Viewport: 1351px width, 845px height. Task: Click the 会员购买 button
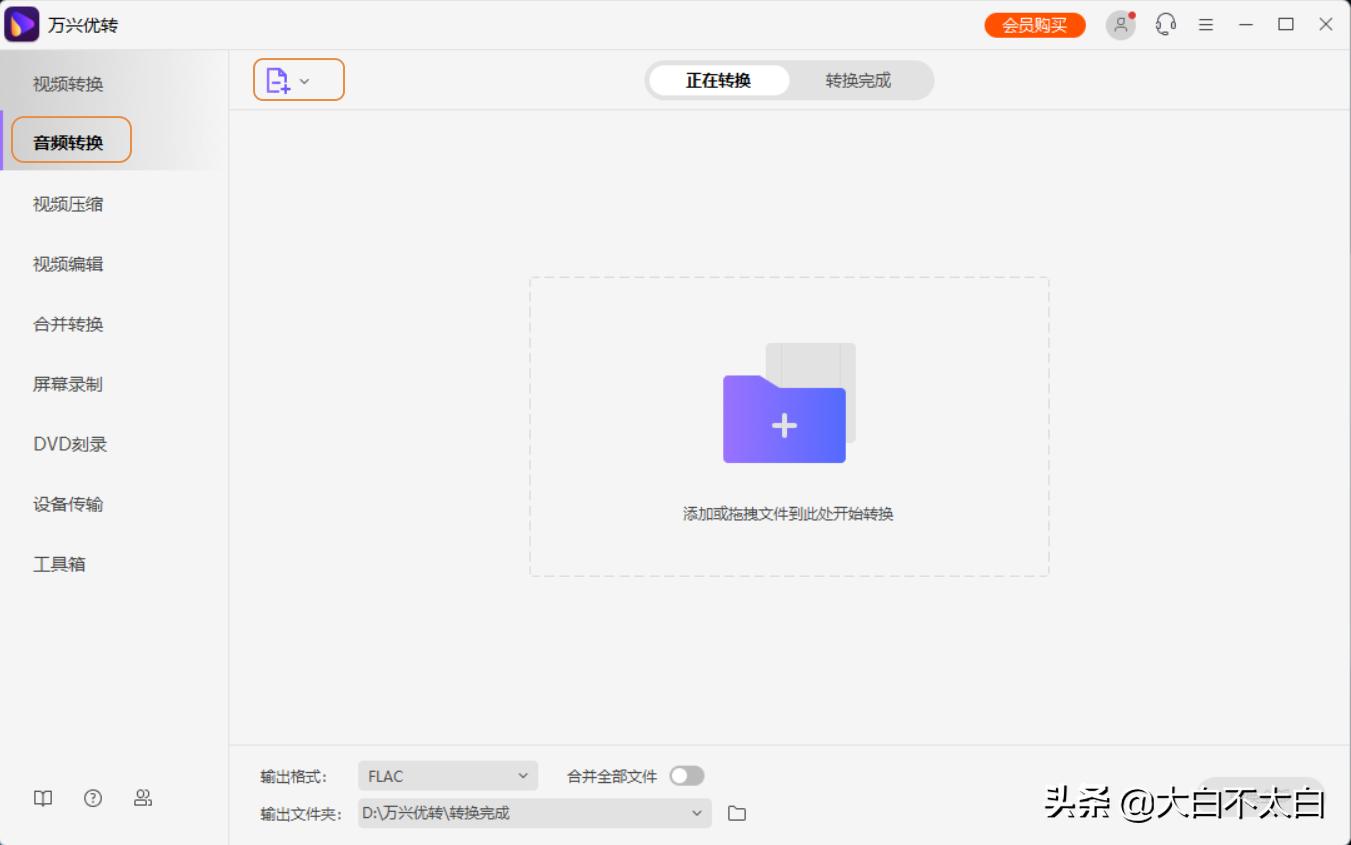1034,25
